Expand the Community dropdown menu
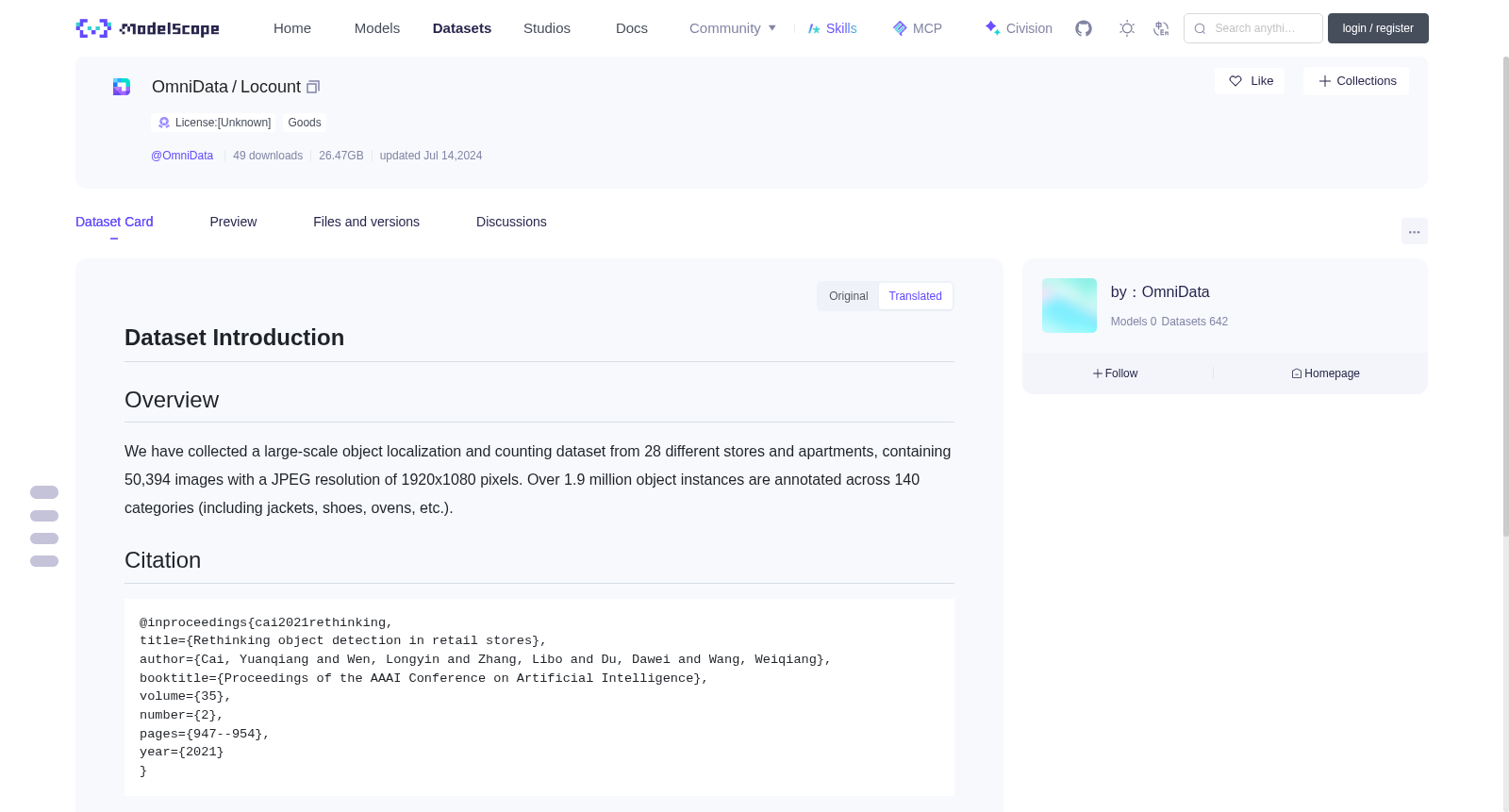The image size is (1509, 812). point(733,28)
